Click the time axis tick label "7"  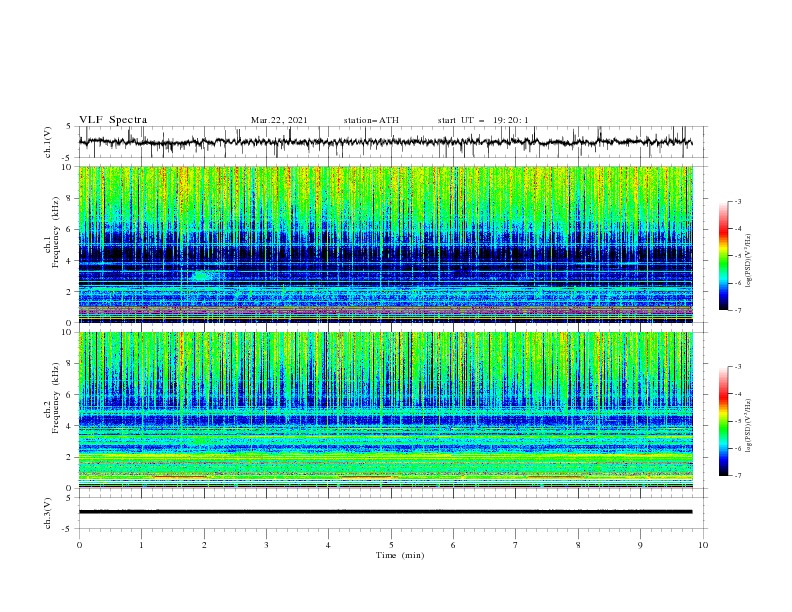click(x=516, y=545)
